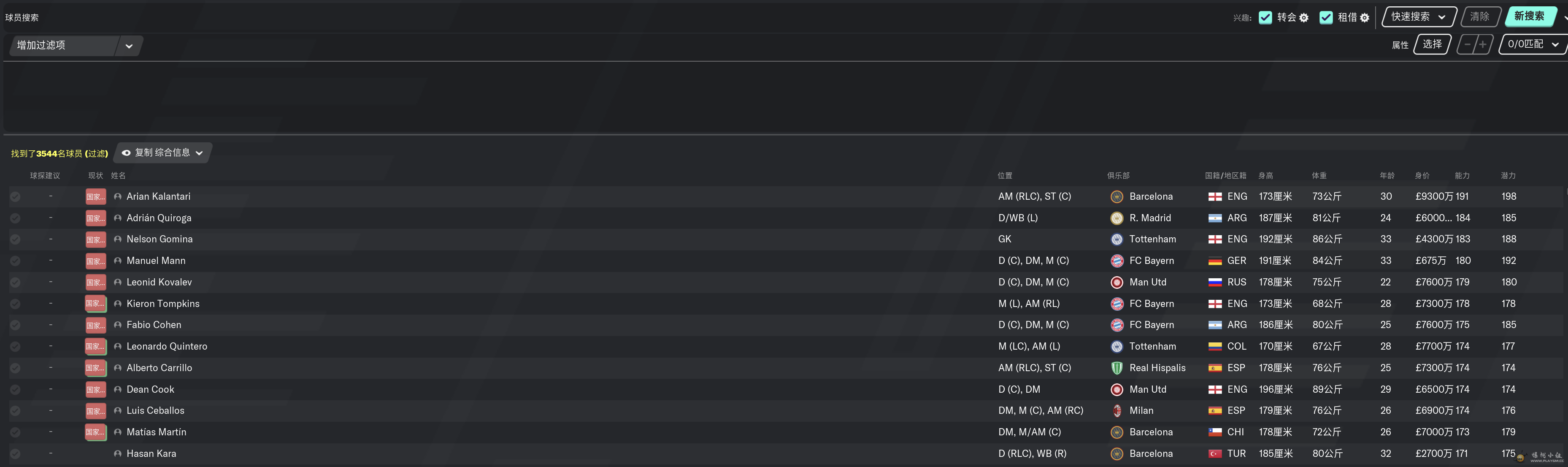
Task: Sort by the 潜力 column header
Action: 1508,176
